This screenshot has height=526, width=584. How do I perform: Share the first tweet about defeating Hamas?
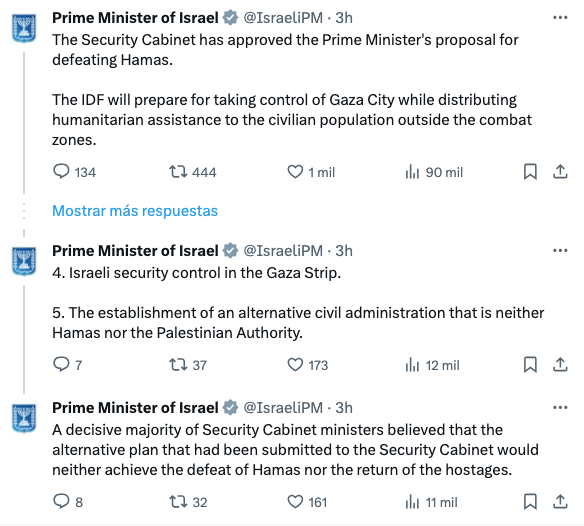560,172
